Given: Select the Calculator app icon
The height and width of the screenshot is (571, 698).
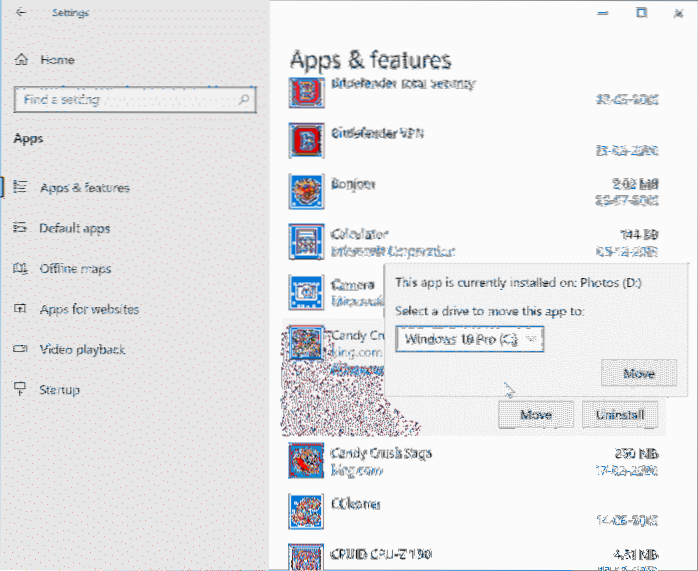Looking at the screenshot, I should (304, 240).
